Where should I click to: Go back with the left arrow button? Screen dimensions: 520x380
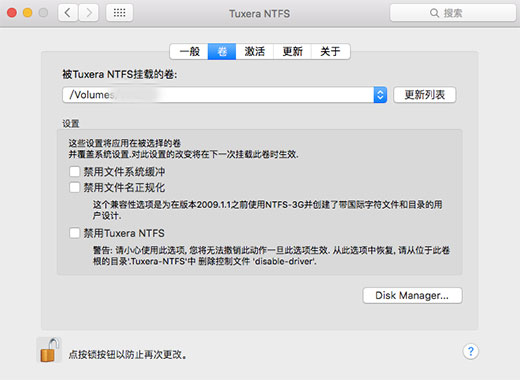[x=68, y=13]
